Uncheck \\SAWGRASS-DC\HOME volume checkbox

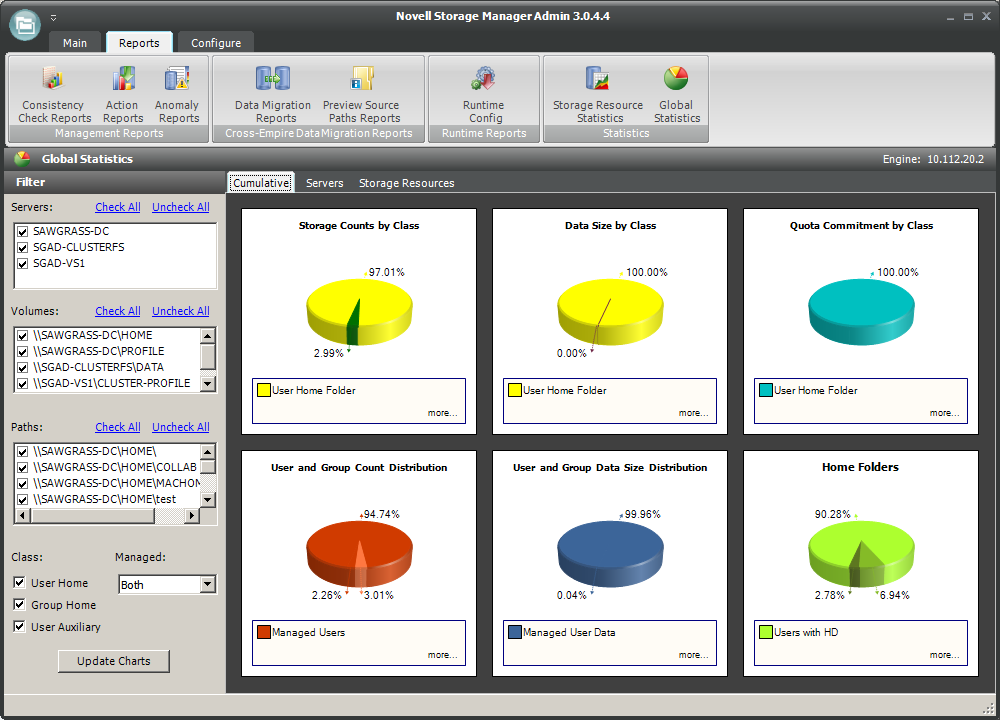tap(22, 335)
